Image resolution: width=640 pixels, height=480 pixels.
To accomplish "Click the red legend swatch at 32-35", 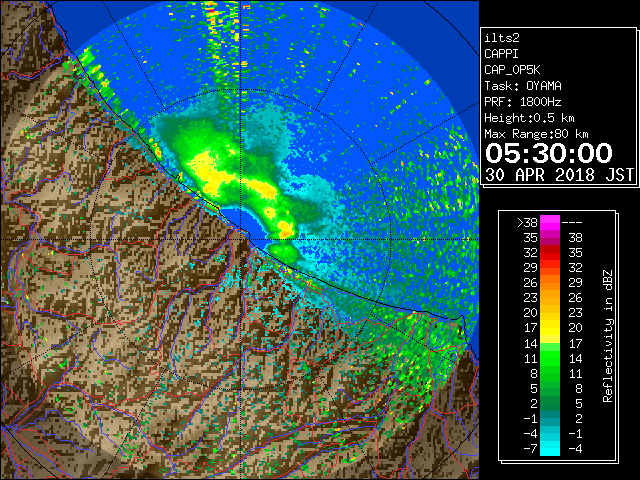I will pyautogui.click(x=550, y=253).
